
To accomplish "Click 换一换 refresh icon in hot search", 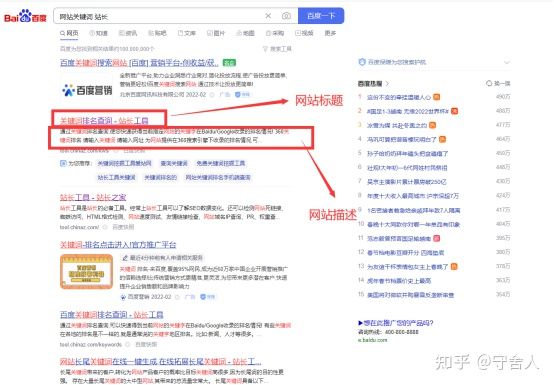I will click(489, 84).
